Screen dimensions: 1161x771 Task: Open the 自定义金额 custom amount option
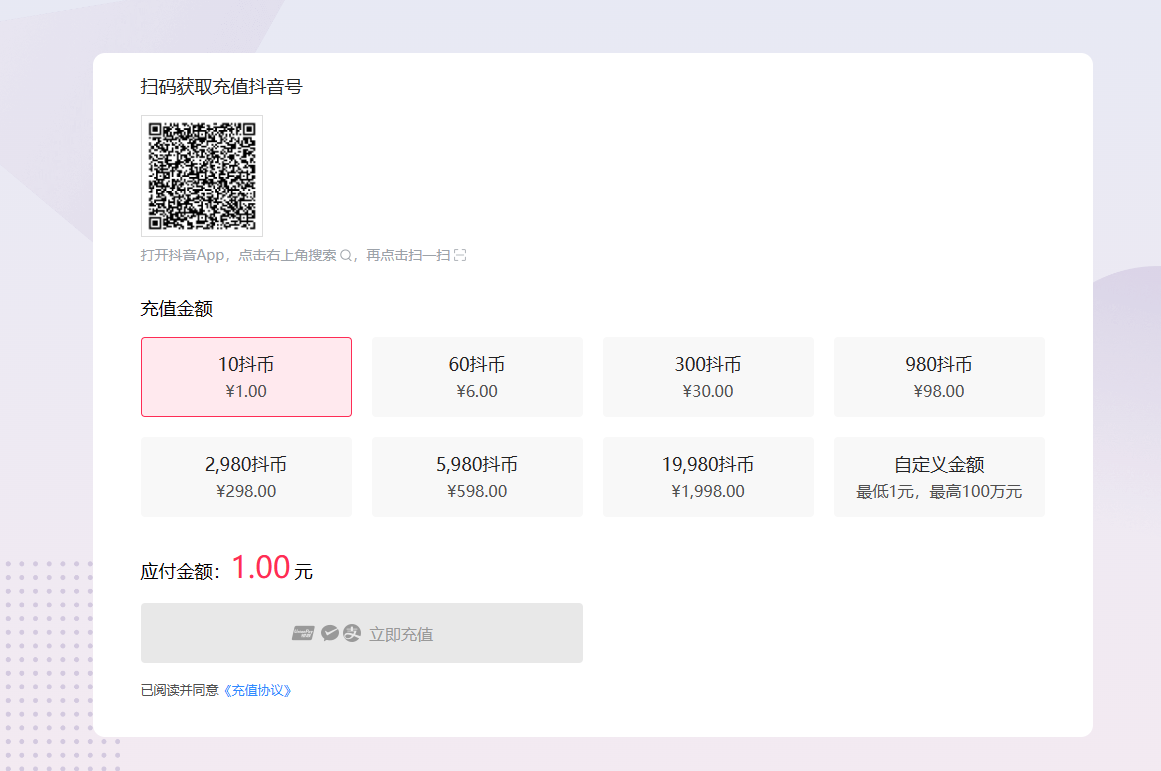point(939,477)
